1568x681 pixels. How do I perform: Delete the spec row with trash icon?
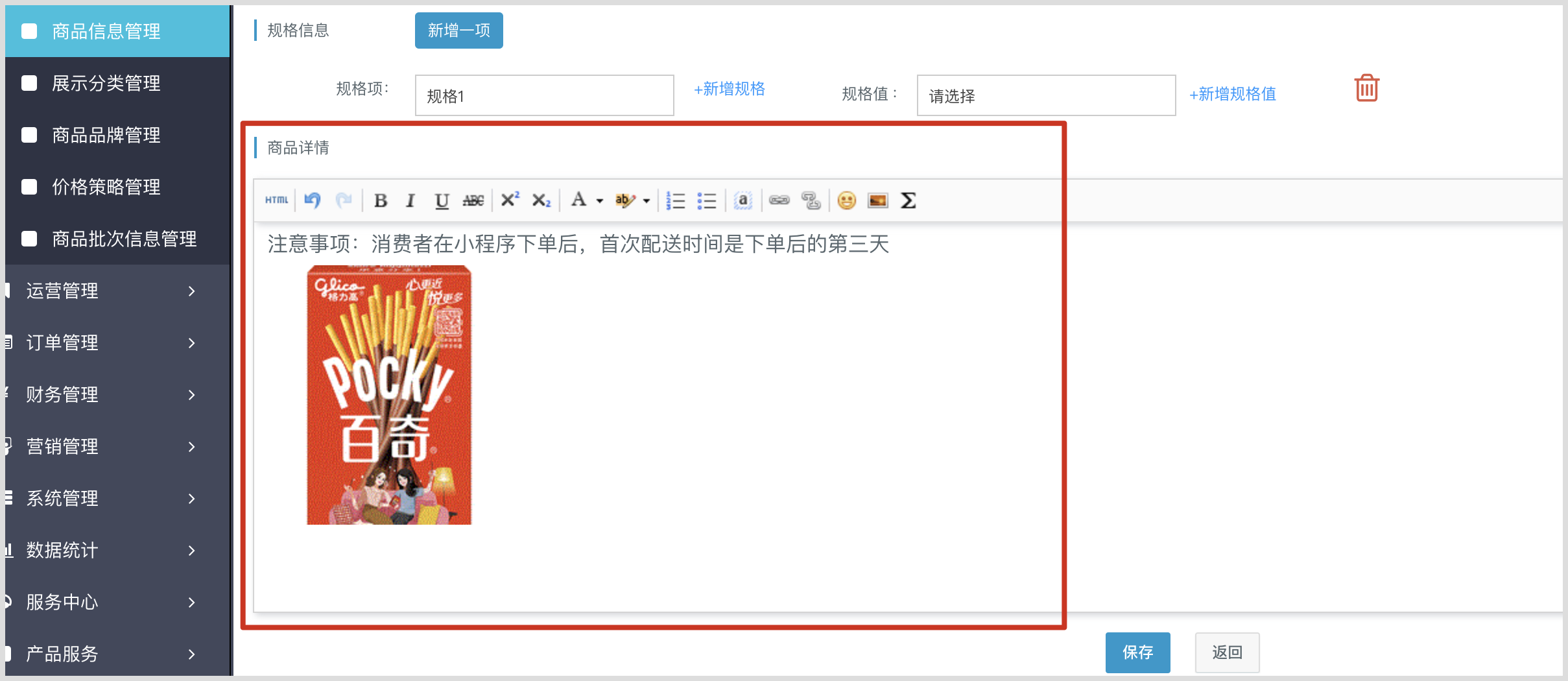[1367, 88]
